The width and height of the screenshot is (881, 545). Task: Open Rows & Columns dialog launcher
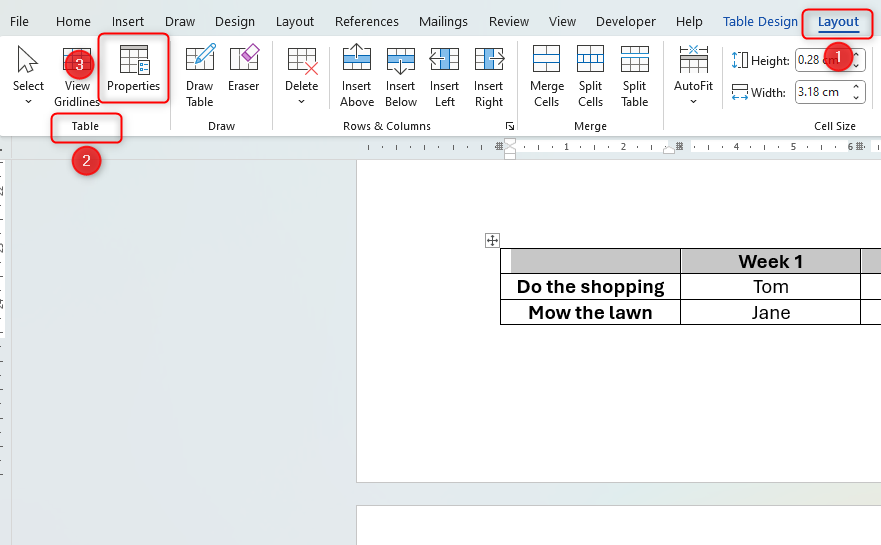pyautogui.click(x=510, y=126)
